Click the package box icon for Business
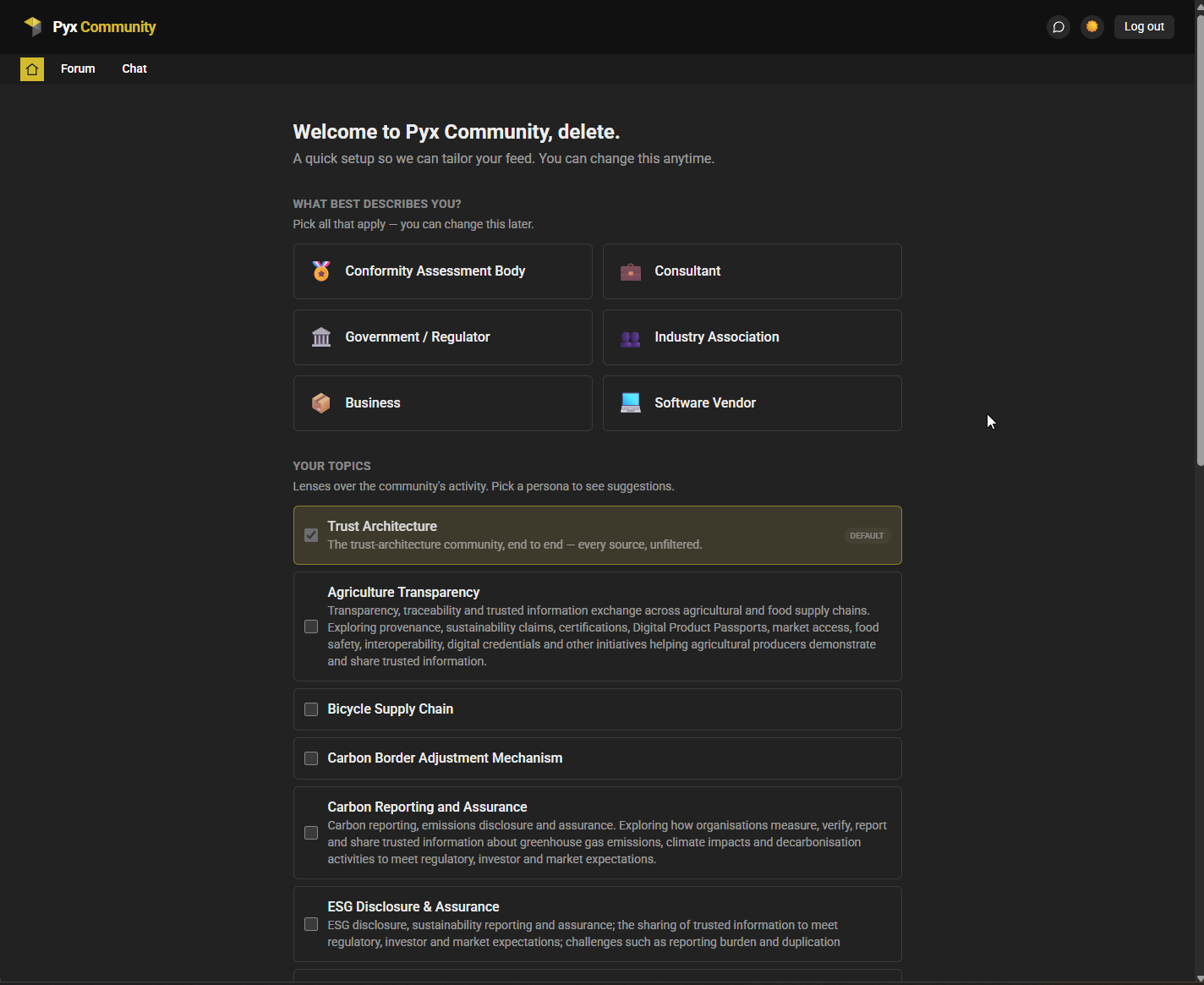 (321, 403)
